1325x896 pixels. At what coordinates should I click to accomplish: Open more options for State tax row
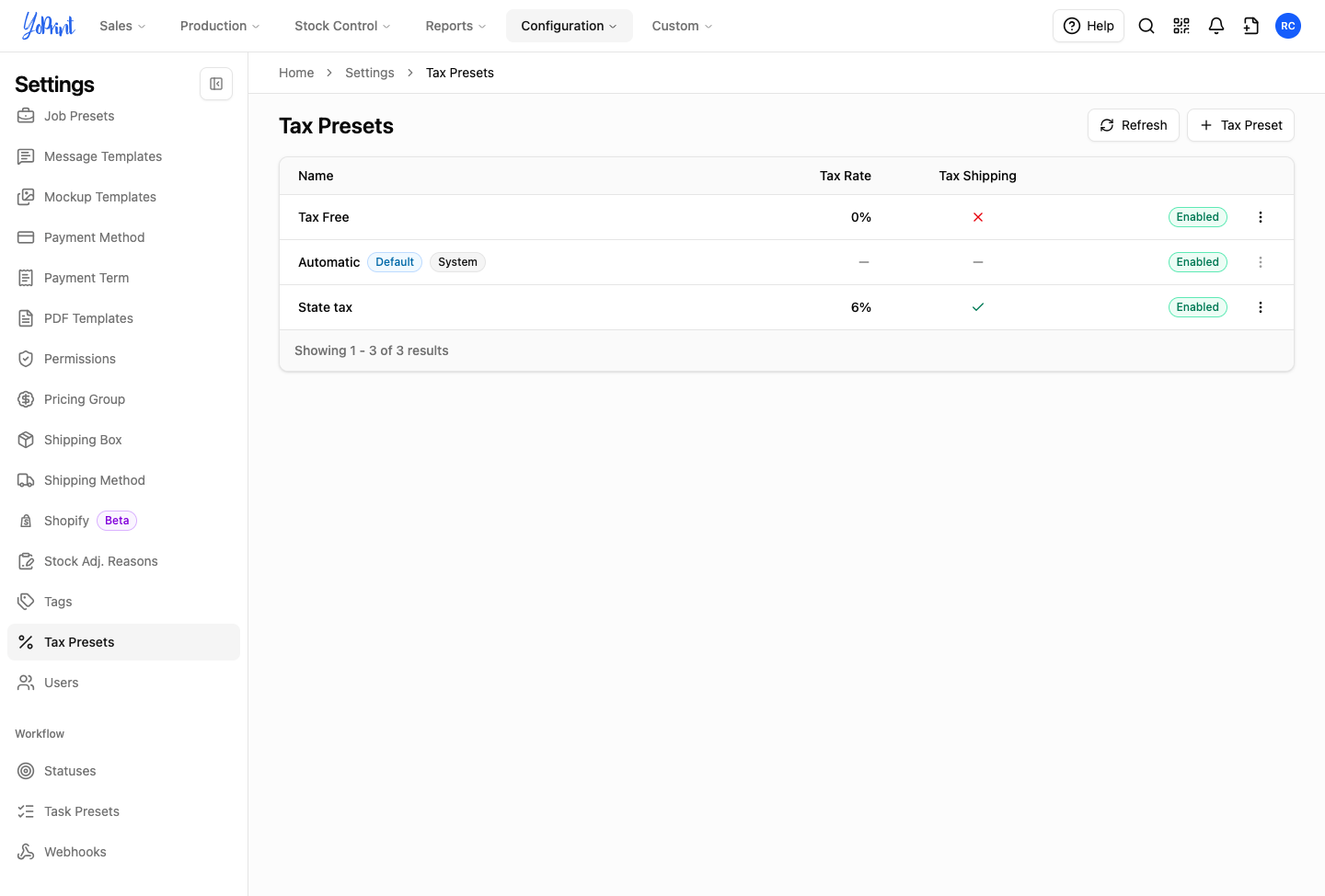click(1261, 307)
